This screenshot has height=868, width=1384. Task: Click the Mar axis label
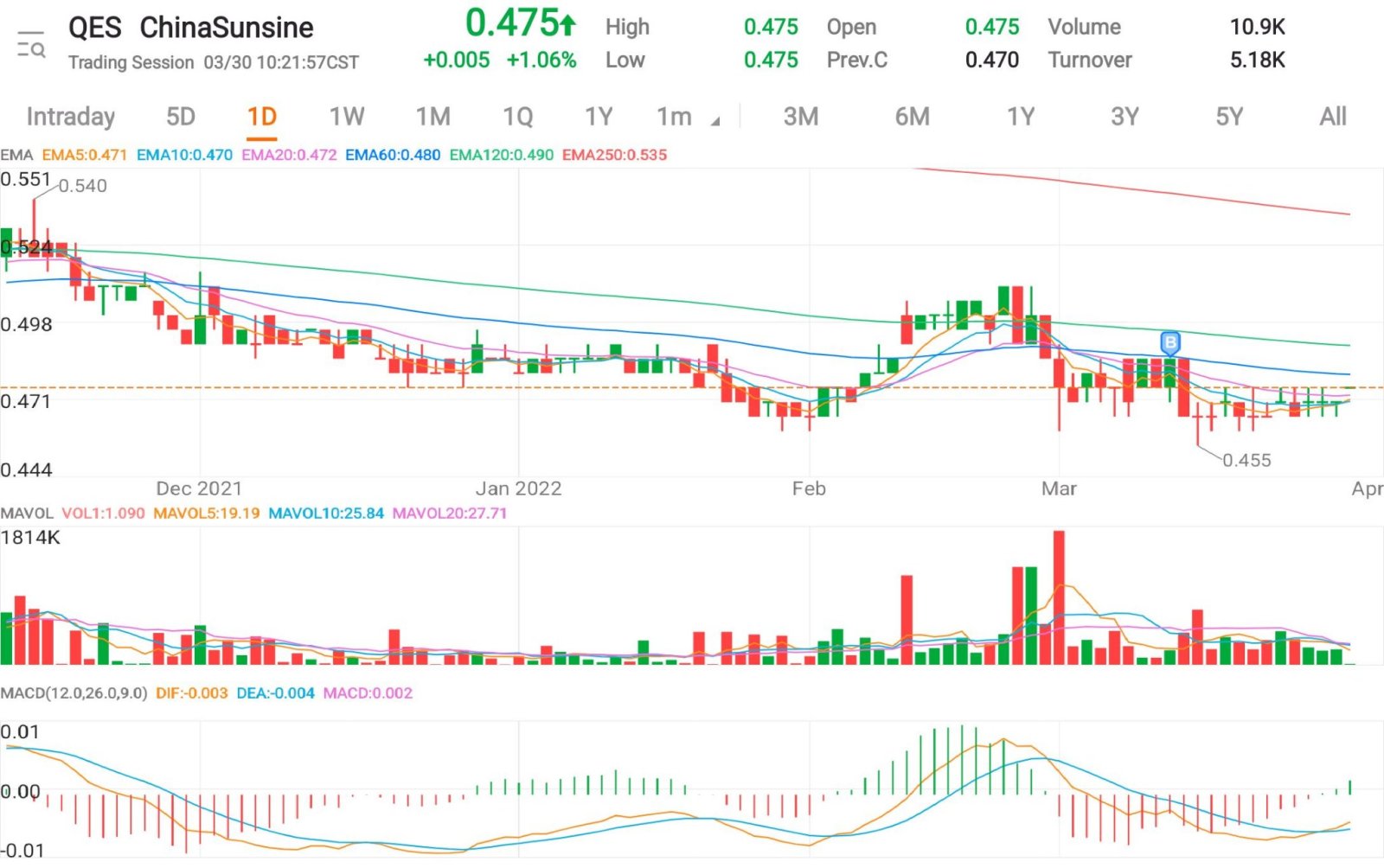(1059, 488)
